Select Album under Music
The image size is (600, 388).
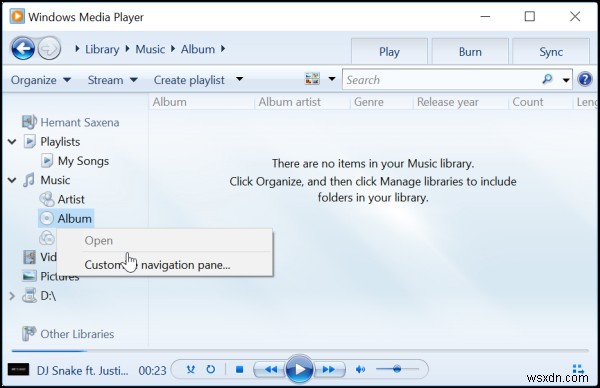(x=66, y=218)
